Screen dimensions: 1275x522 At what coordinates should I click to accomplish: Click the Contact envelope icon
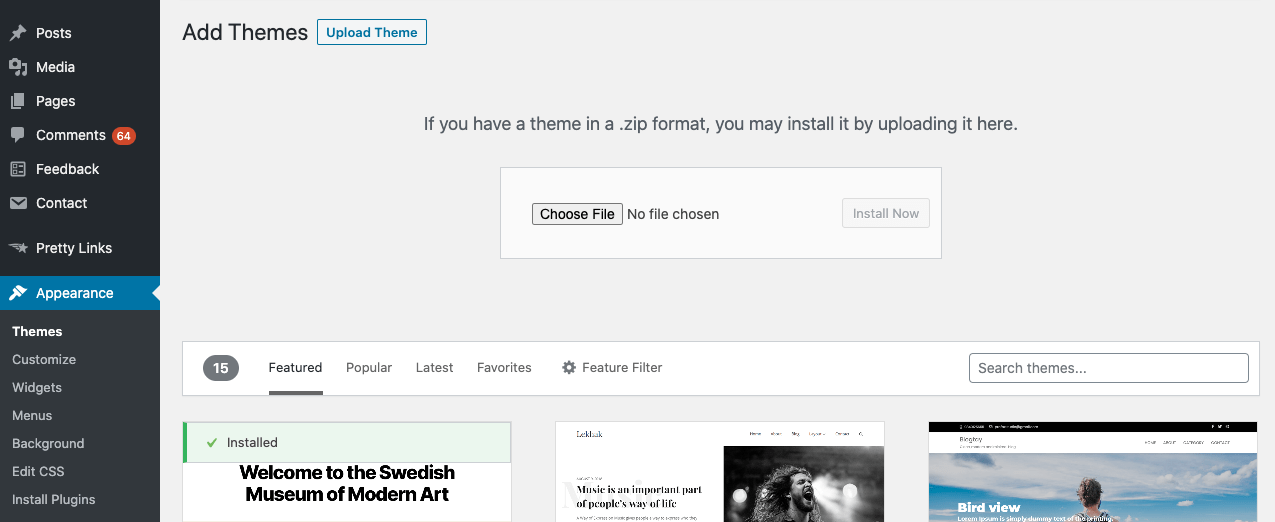pyautogui.click(x=18, y=203)
